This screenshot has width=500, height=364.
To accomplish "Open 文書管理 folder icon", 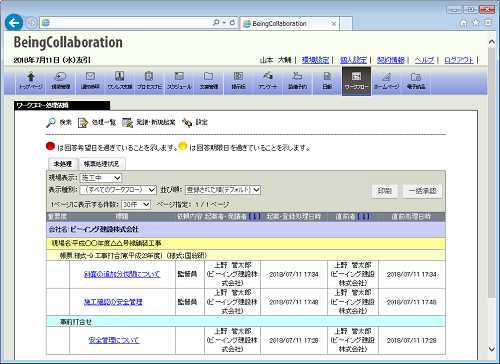I will (x=209, y=81).
